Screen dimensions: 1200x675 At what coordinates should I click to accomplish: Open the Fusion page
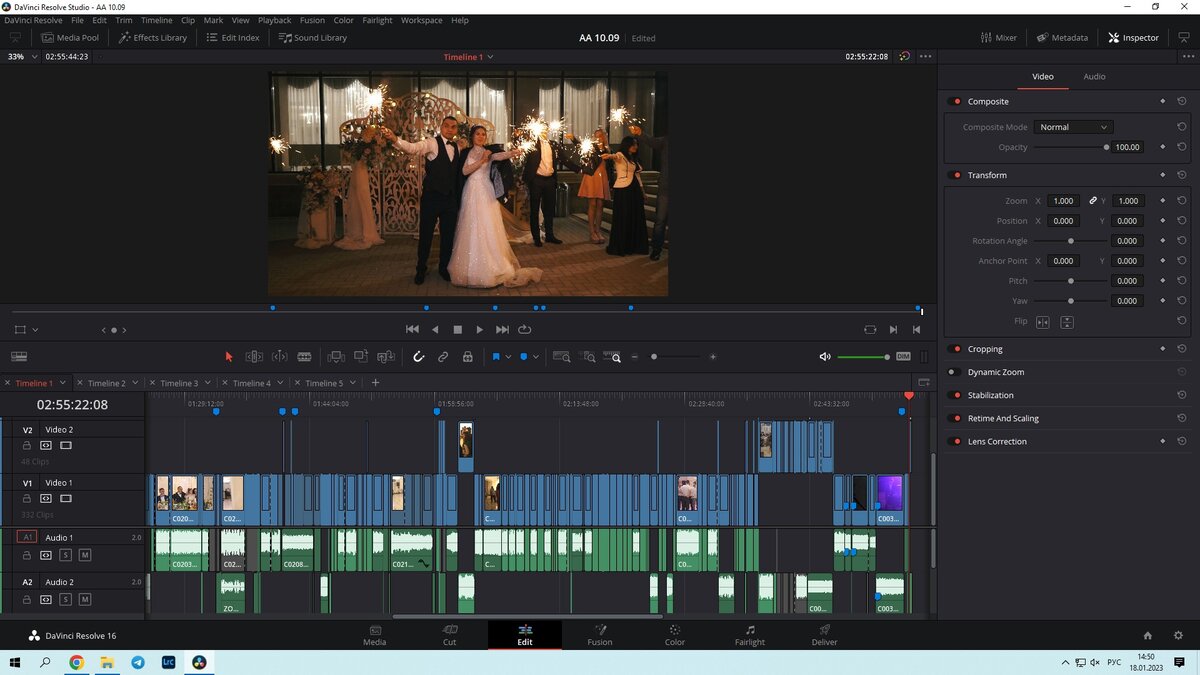[599, 635]
